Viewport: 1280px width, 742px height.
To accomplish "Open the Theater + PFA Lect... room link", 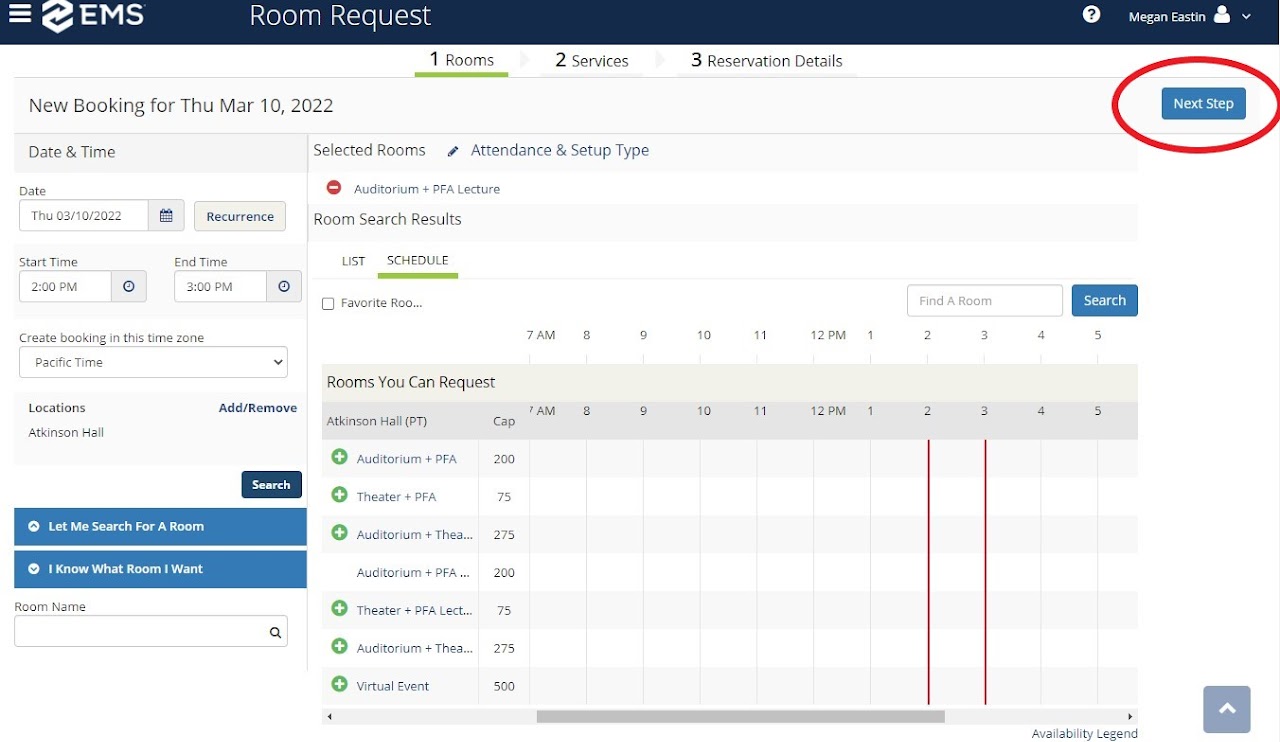I will click(x=414, y=610).
